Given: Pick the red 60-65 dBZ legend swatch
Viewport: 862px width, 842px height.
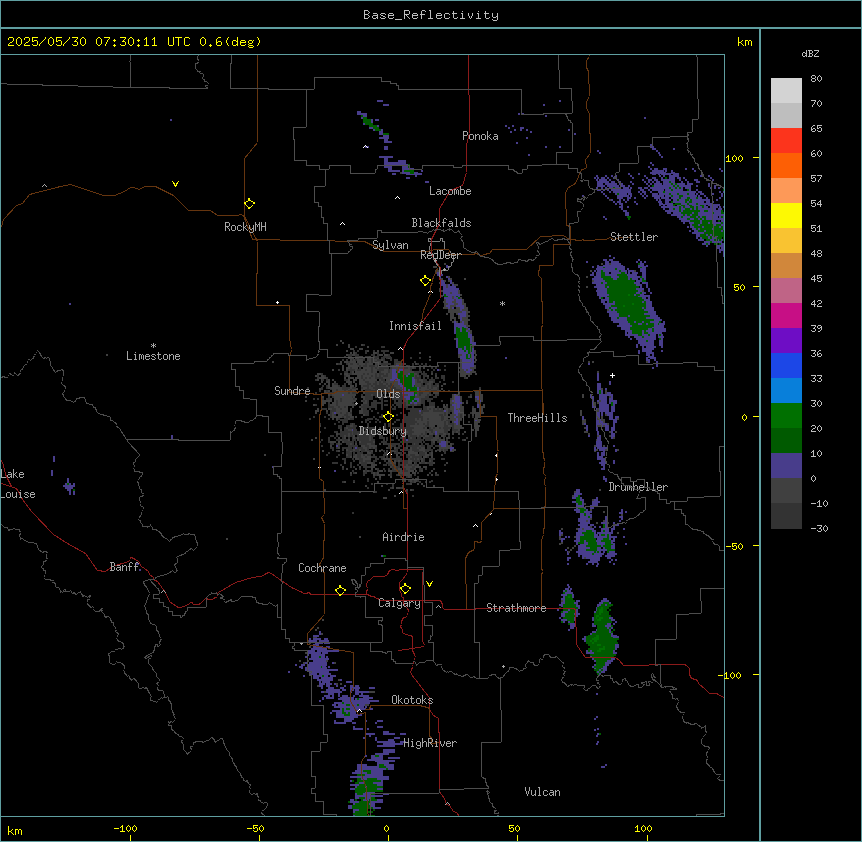Looking at the screenshot, I should 786,141.
